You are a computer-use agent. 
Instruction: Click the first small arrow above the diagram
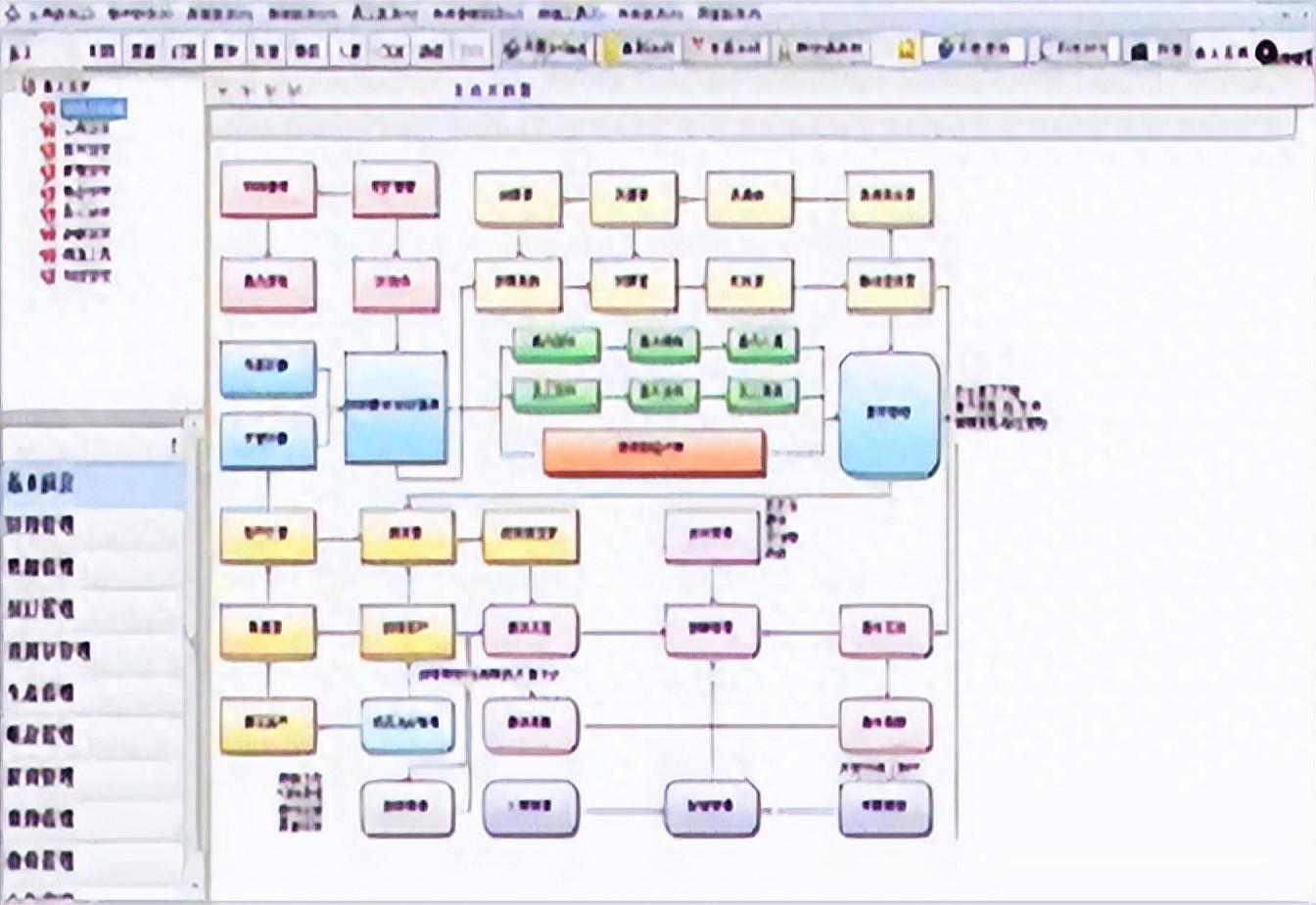(x=222, y=91)
